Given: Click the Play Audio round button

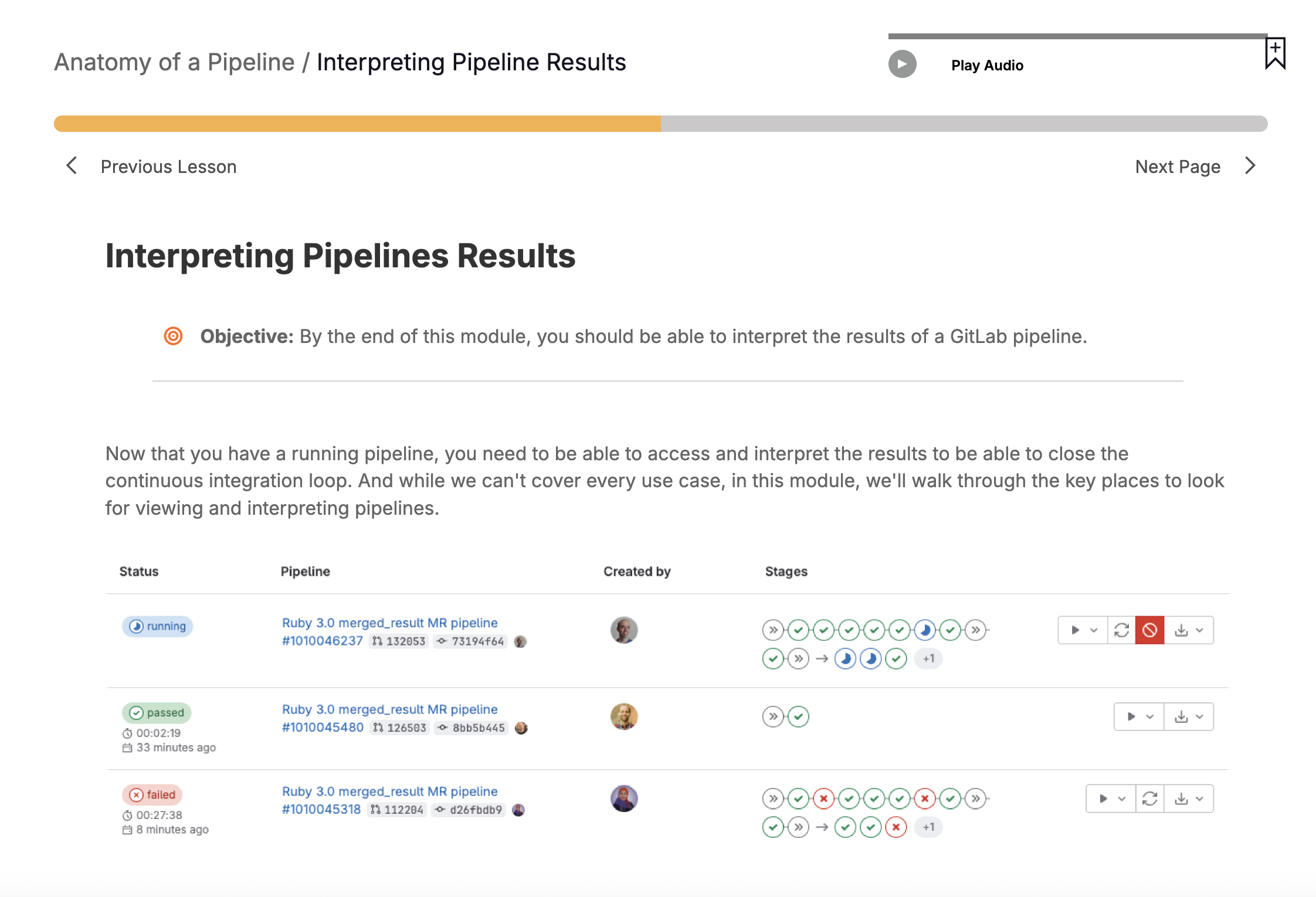Looking at the screenshot, I should 902,64.
